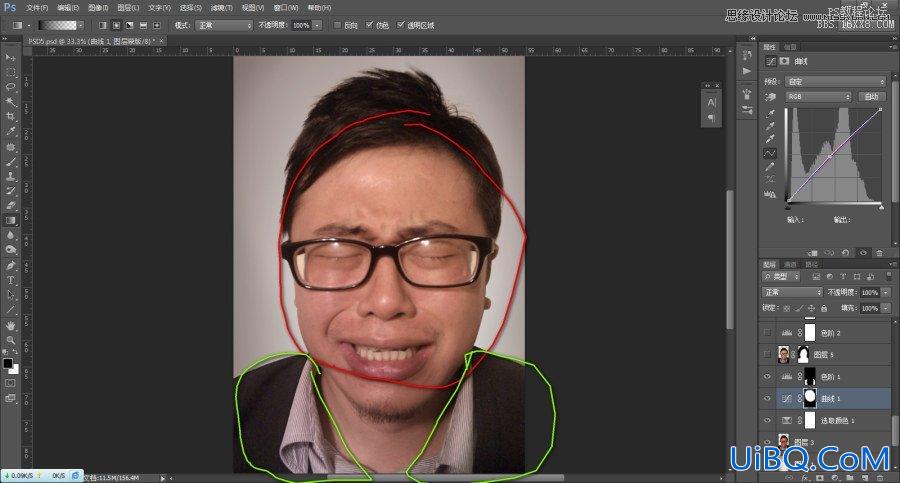The height and width of the screenshot is (483, 900).
Task: Select the Pen tool
Action: pyautogui.click(x=10, y=265)
